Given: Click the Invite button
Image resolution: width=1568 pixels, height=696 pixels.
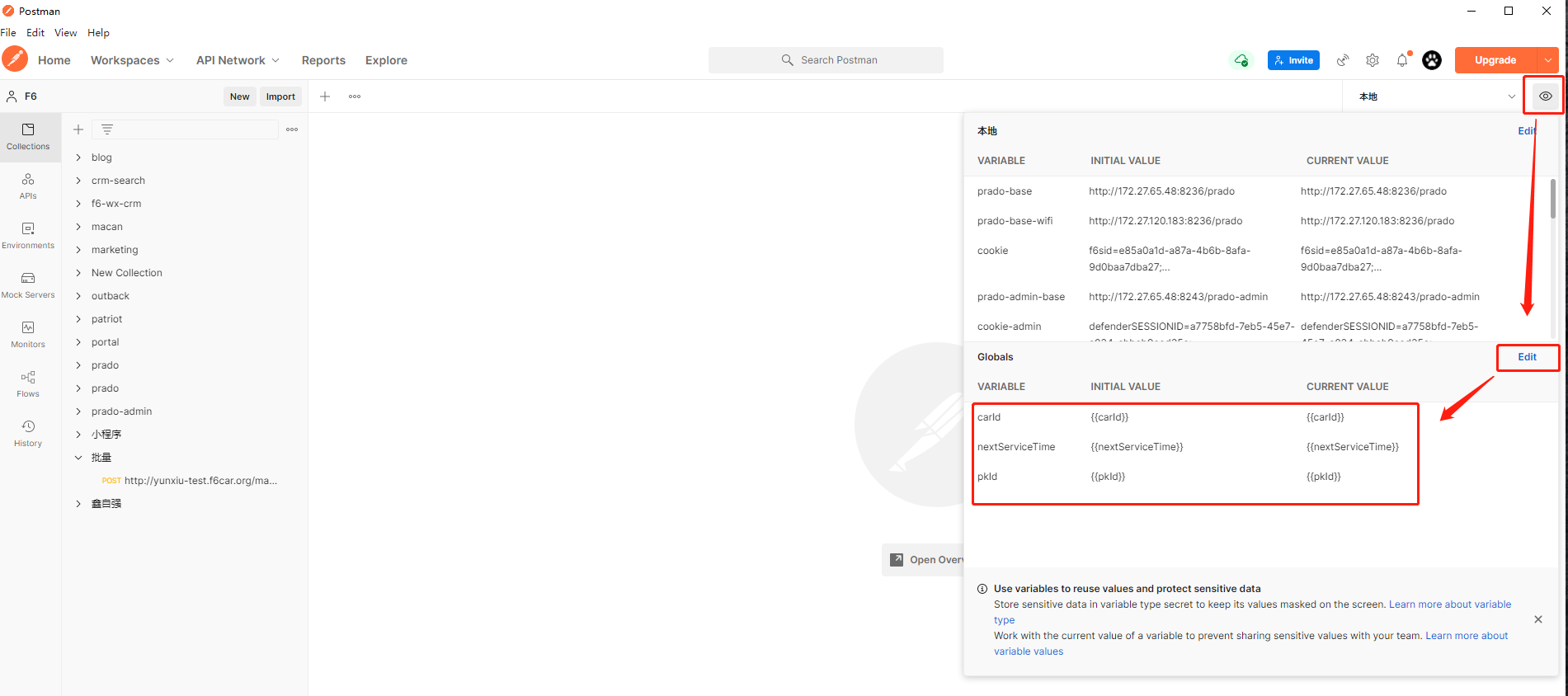Looking at the screenshot, I should pos(1293,60).
